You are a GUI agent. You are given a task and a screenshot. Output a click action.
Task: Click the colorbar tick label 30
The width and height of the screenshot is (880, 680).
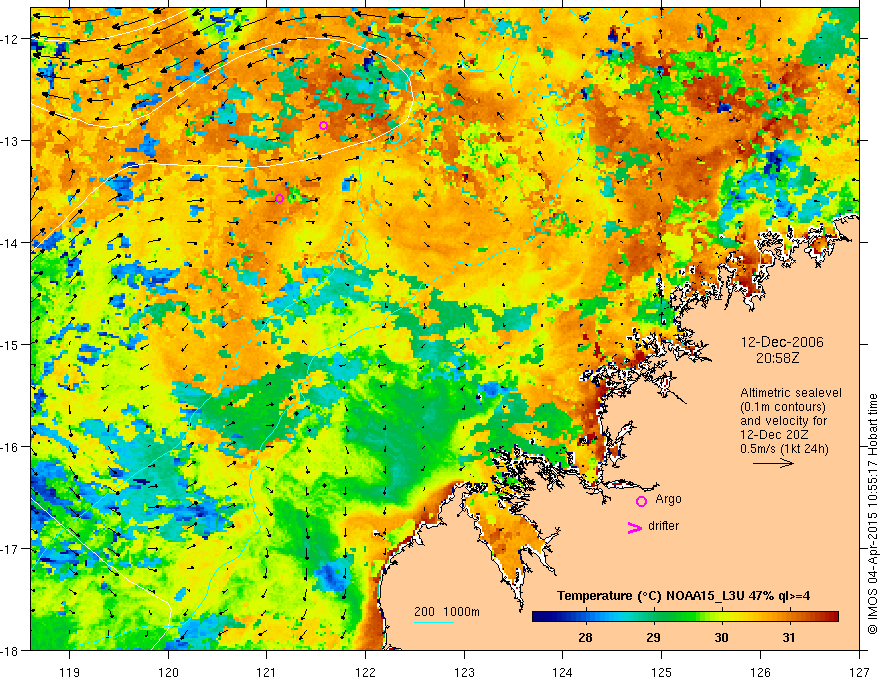pos(721,638)
